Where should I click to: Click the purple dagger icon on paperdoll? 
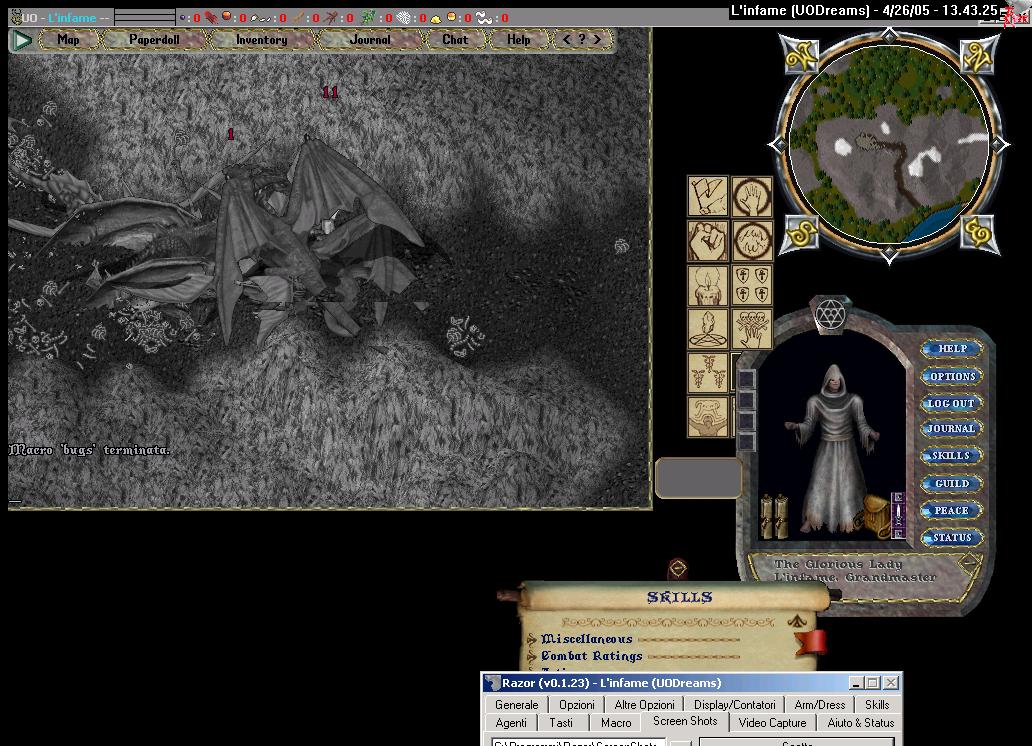tap(897, 514)
